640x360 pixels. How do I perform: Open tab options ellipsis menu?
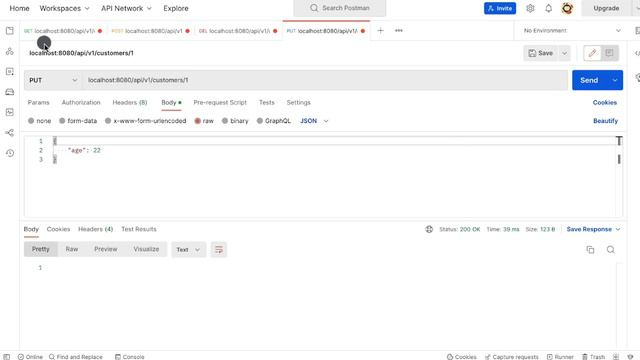click(x=399, y=31)
